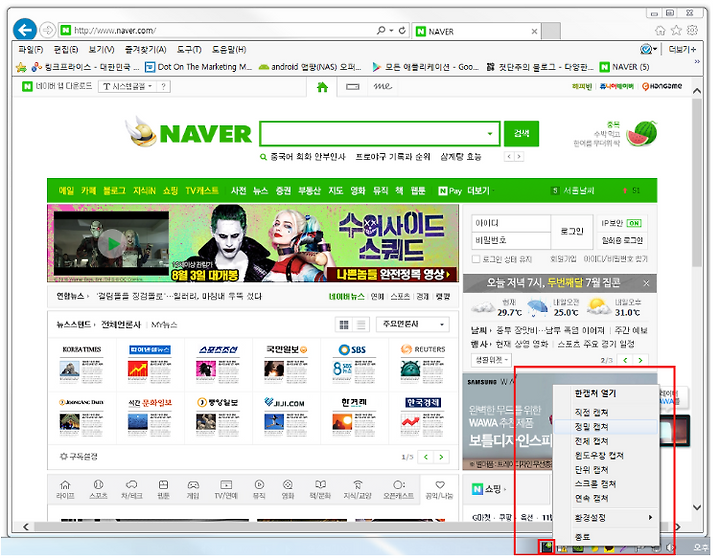720x560 pixels.
Task: Open Favorites with the star icon
Action: pyautogui.click(x=676, y=30)
